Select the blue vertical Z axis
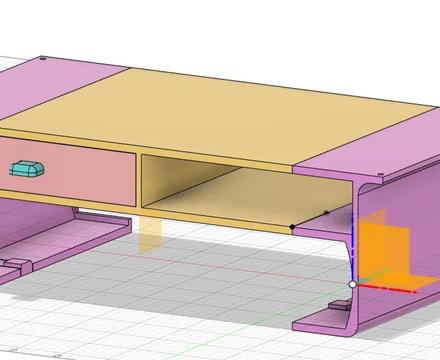Image resolution: width=440 pixels, height=360 pixels. (x=352, y=247)
